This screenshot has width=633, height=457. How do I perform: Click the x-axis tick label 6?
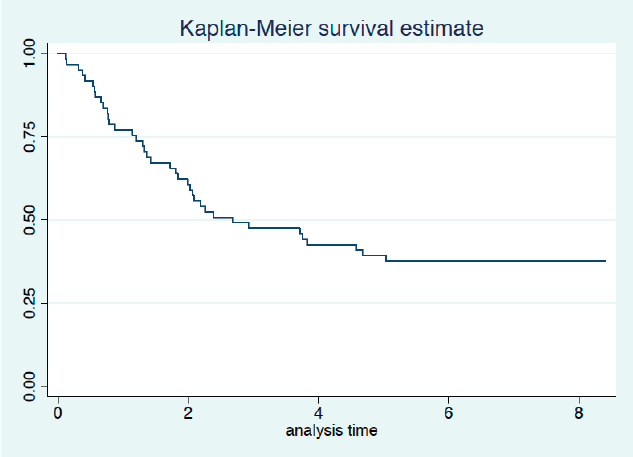[x=448, y=414]
